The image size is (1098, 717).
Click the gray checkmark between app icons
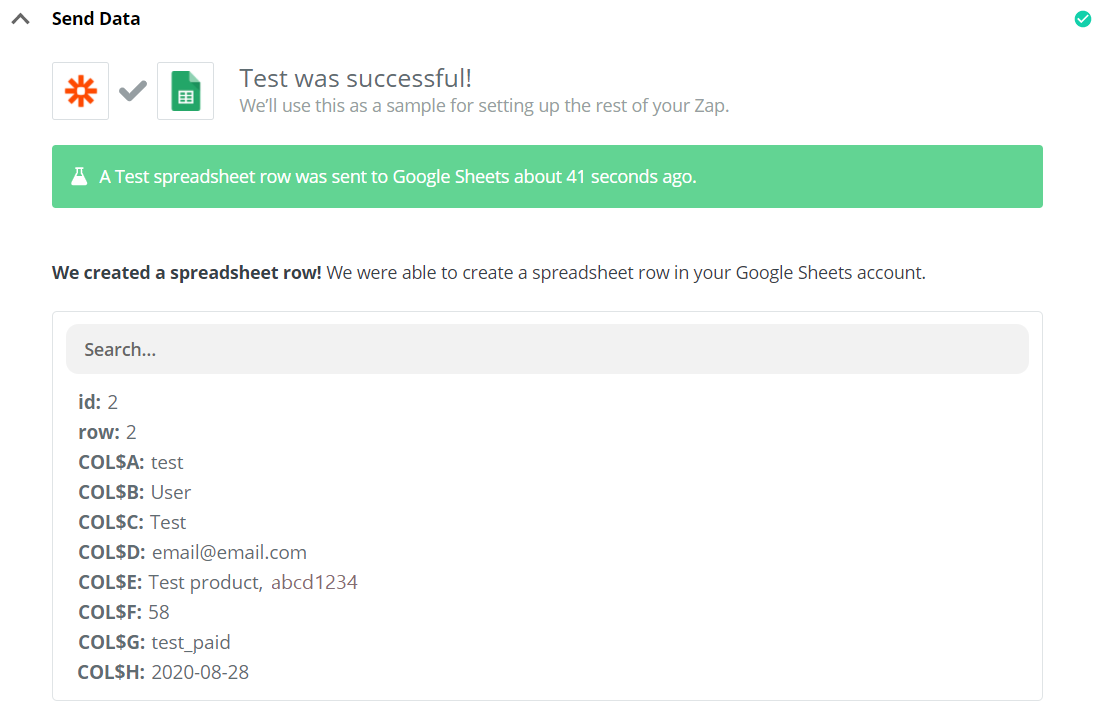pos(133,91)
